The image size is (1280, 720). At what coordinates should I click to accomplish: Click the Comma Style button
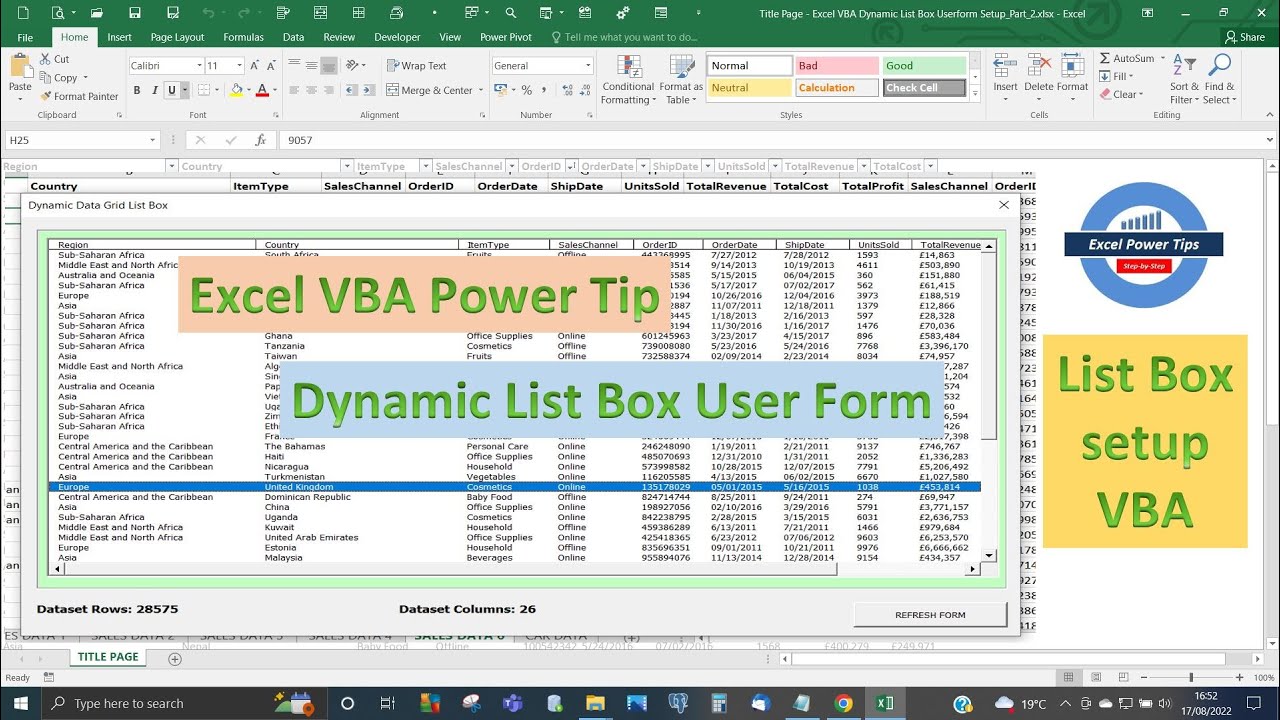[546, 90]
